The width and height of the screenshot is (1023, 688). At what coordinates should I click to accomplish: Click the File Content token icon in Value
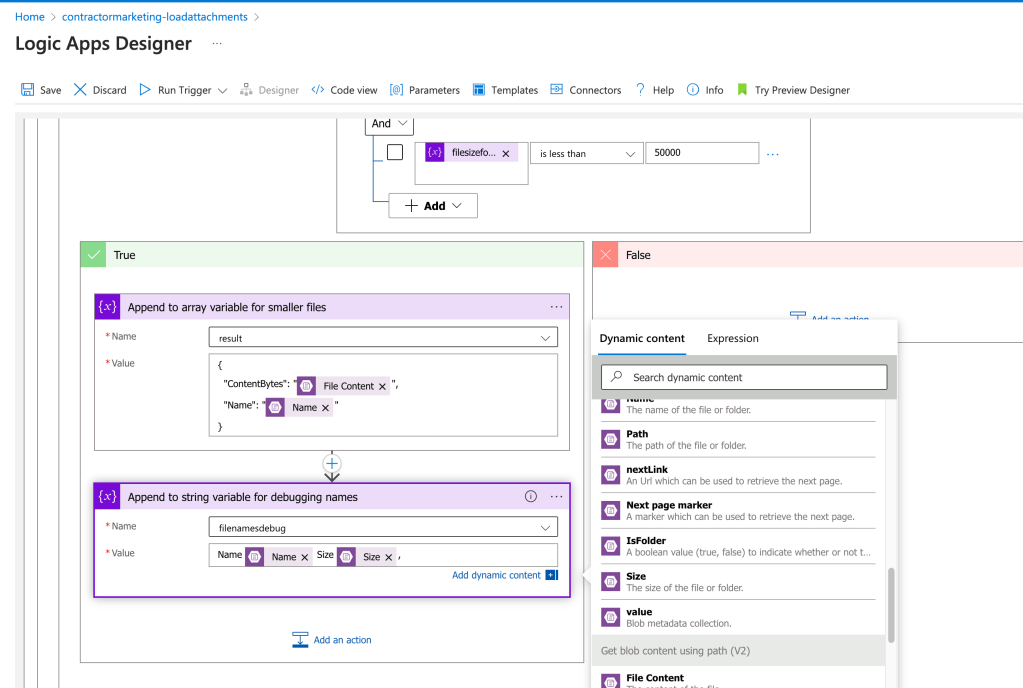coord(306,386)
